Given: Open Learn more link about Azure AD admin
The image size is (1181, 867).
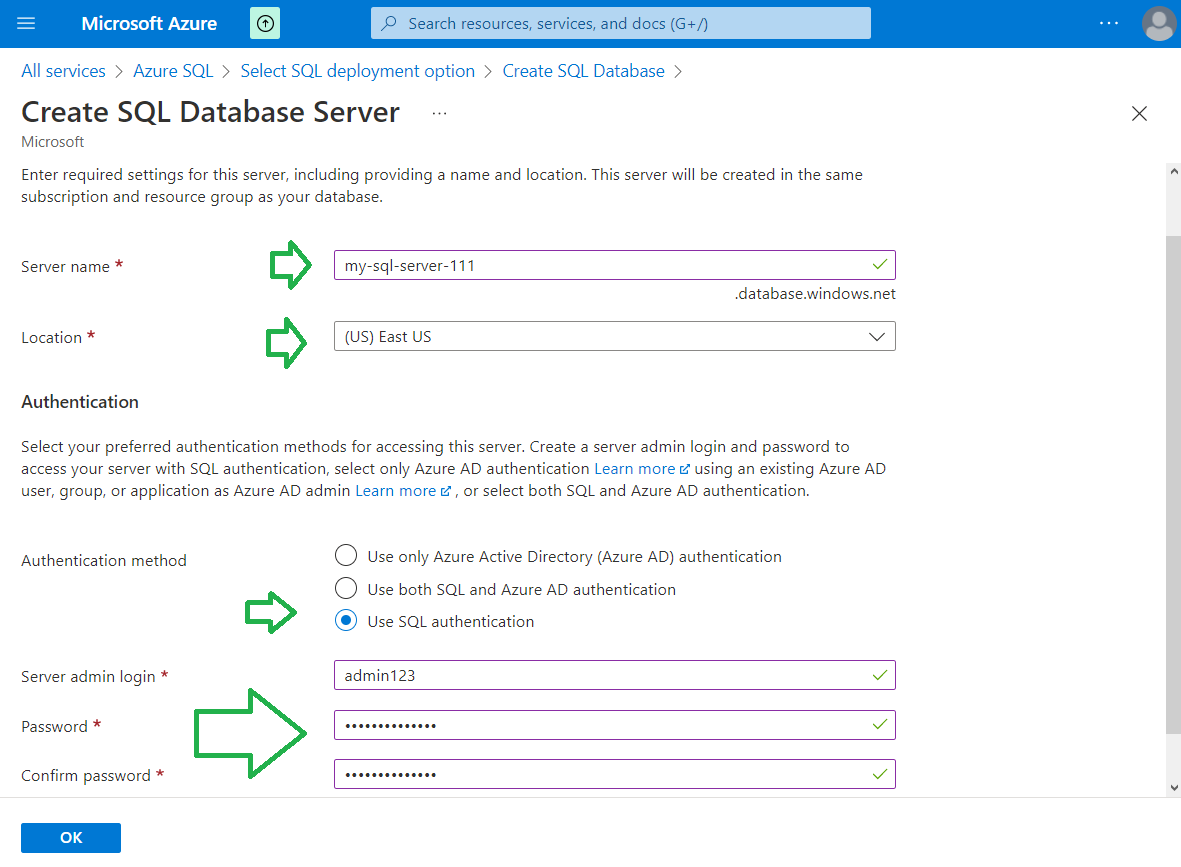Looking at the screenshot, I should [403, 490].
